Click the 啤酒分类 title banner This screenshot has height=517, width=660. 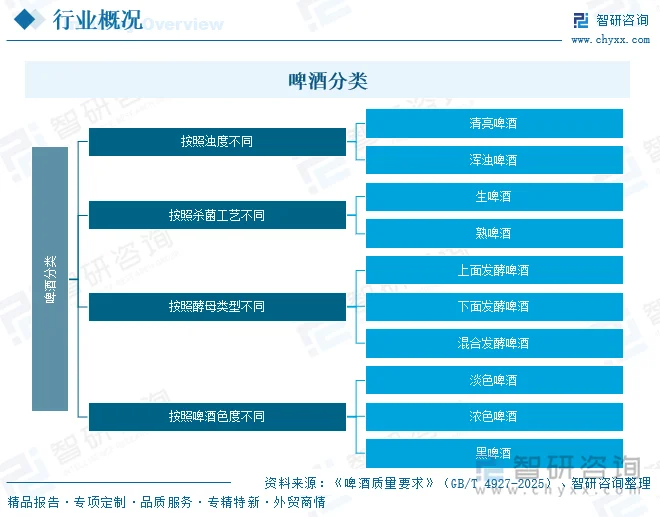(x=327, y=80)
